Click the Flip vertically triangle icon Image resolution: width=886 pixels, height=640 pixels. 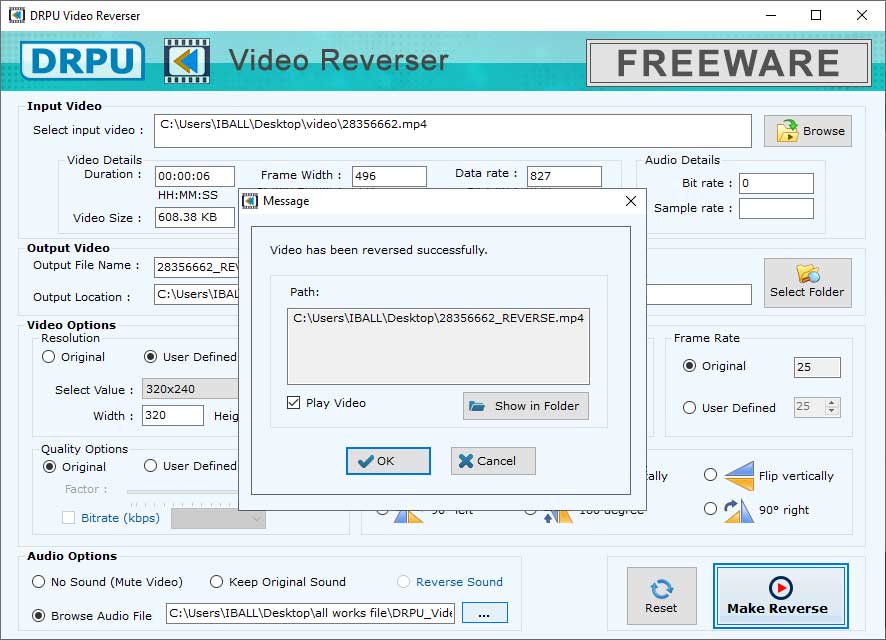pos(739,476)
